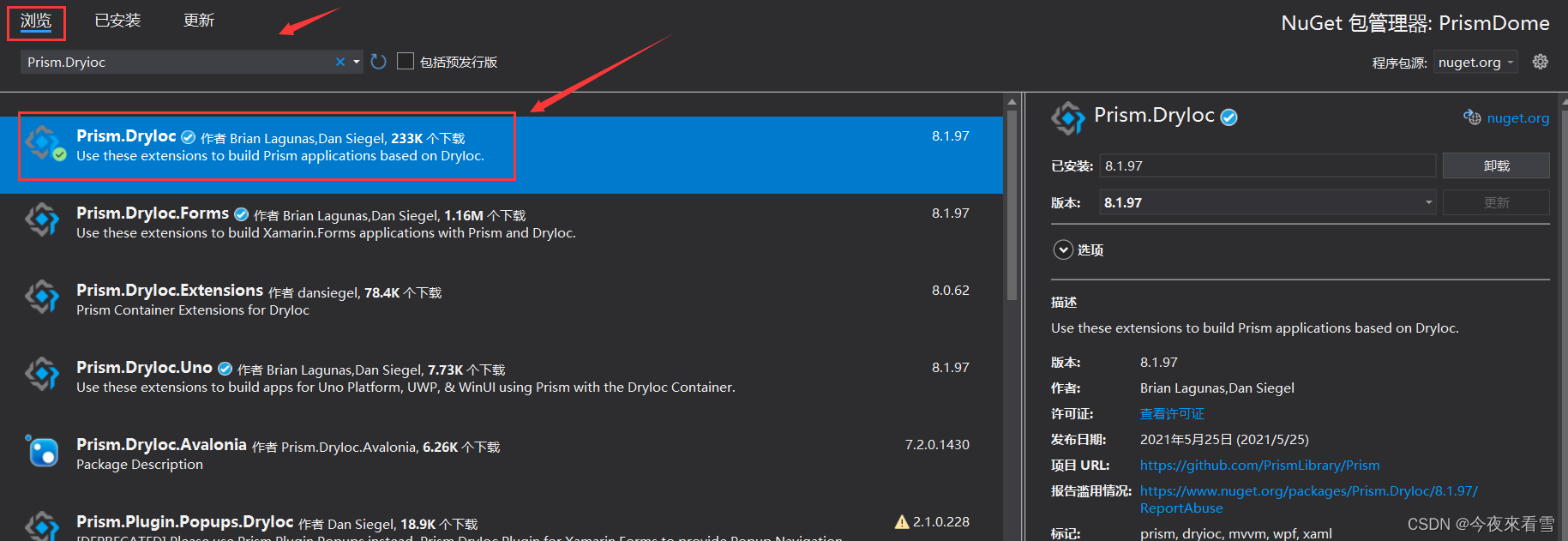This screenshot has width=1568, height=541.
Task: Select the Prism.Plugin.Popups.DryIoc package icon
Action: [42, 525]
